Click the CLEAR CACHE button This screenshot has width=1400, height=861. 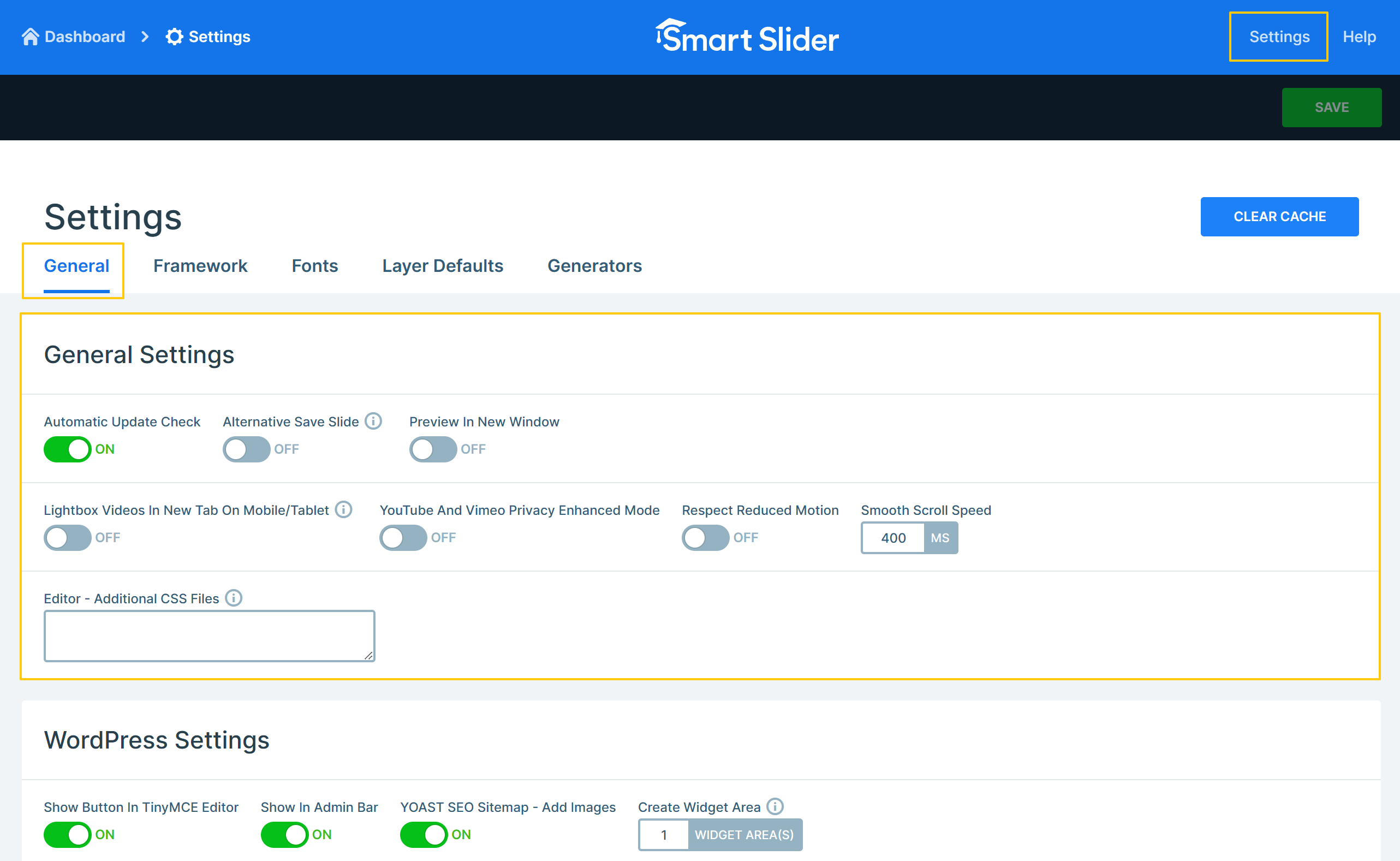tap(1279, 217)
